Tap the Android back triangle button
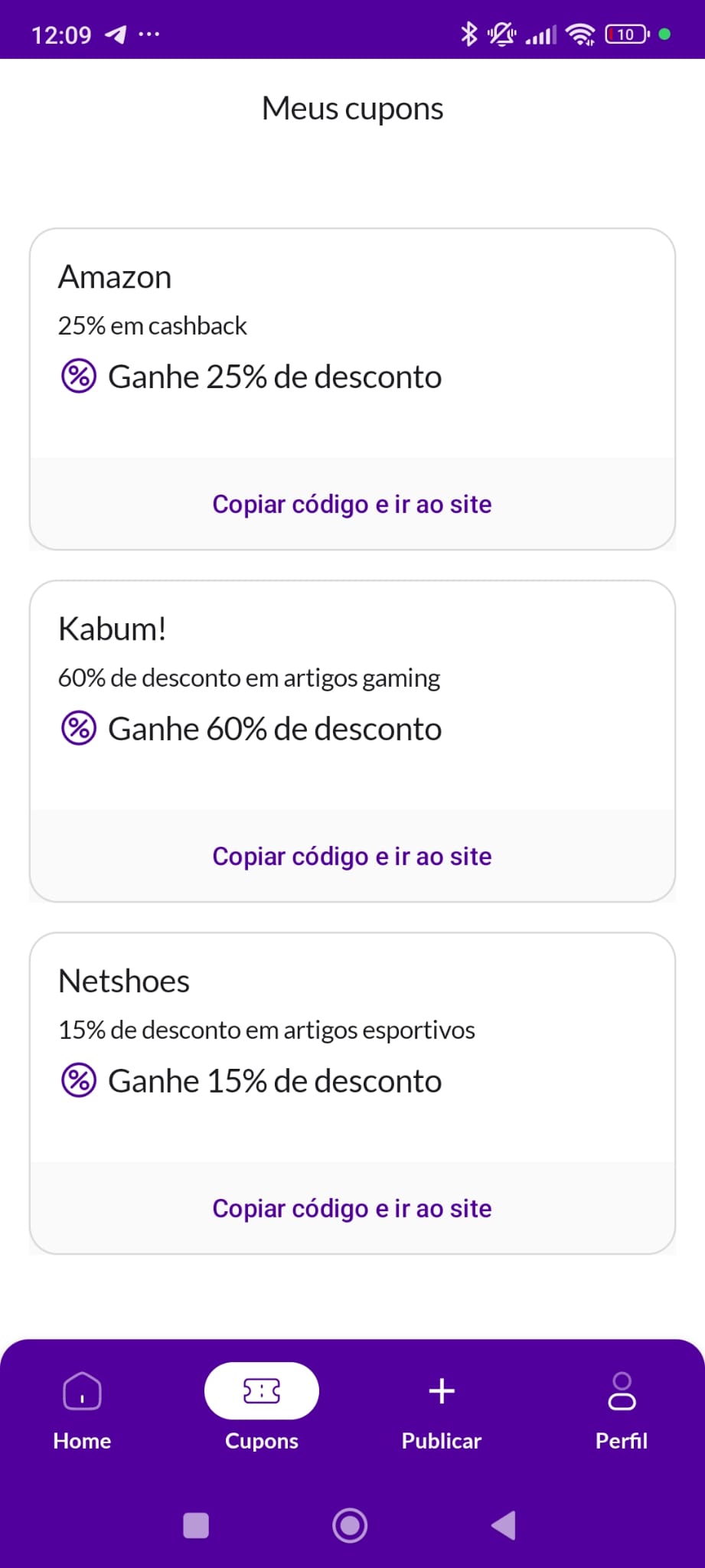The width and height of the screenshot is (705, 1568). point(504,1525)
